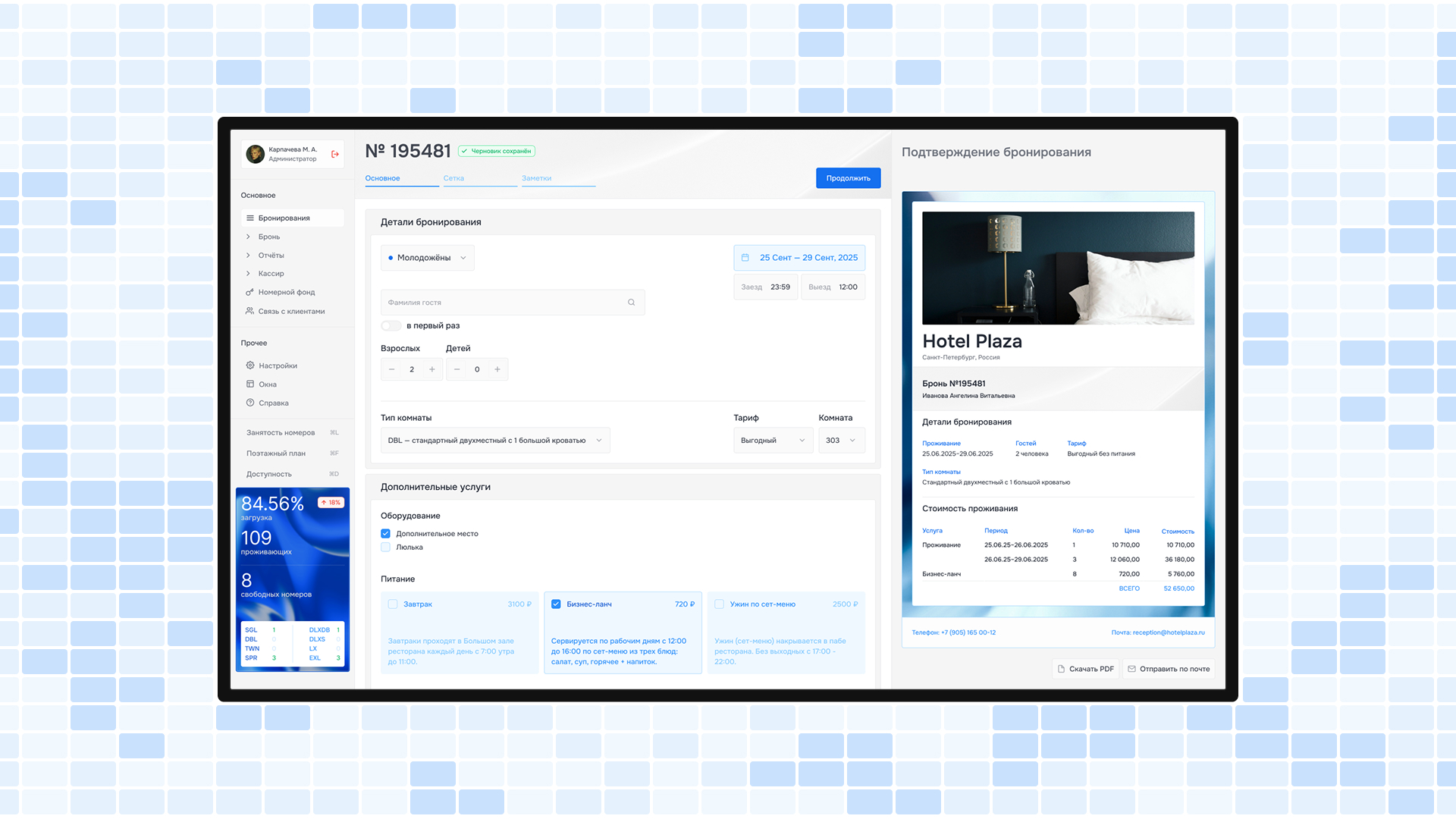The width and height of the screenshot is (1456, 819).
Task: Click the envelope icon for mail sending
Action: [1131, 669]
